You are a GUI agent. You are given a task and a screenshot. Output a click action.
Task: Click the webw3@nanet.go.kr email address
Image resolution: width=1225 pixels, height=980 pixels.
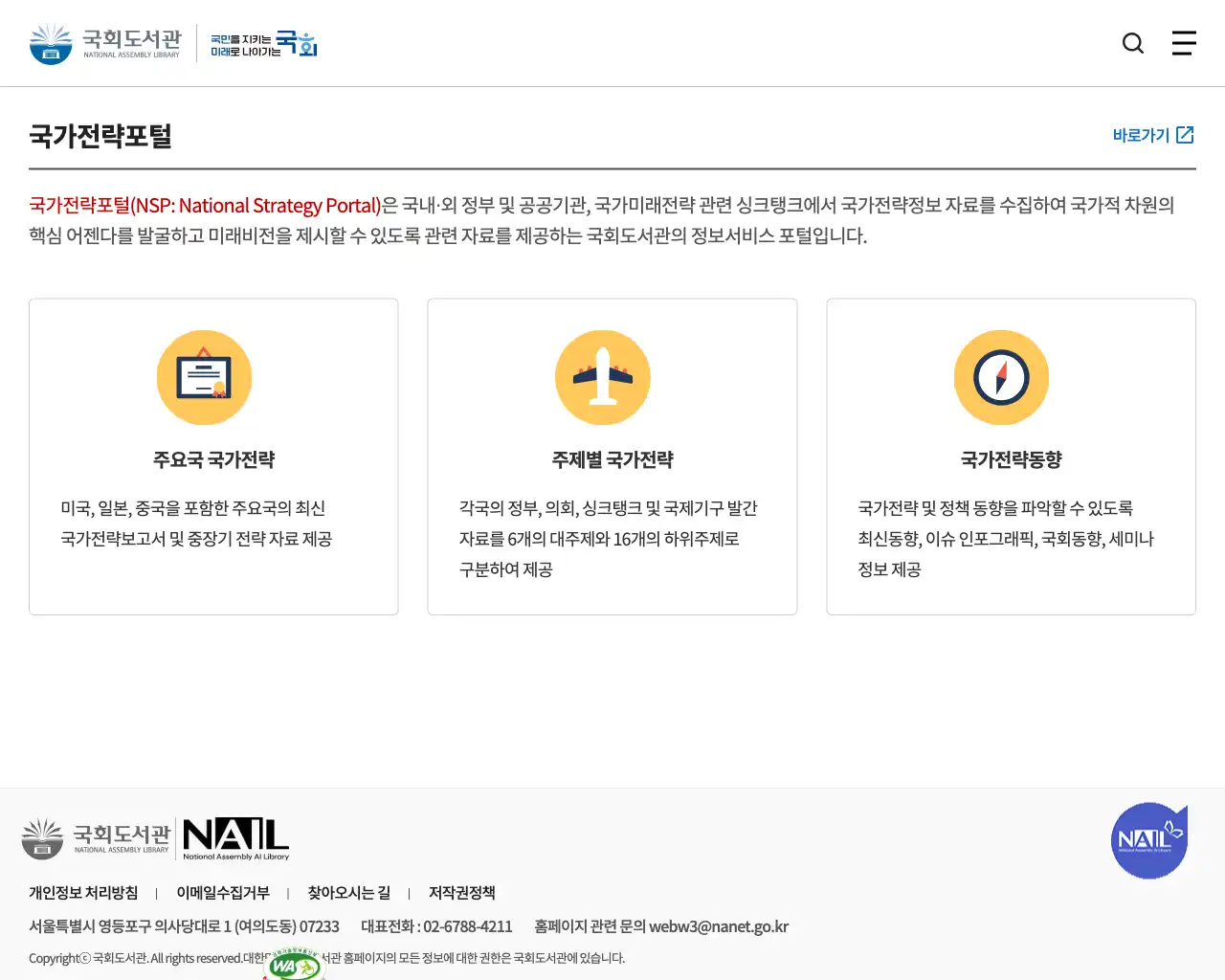720,926
